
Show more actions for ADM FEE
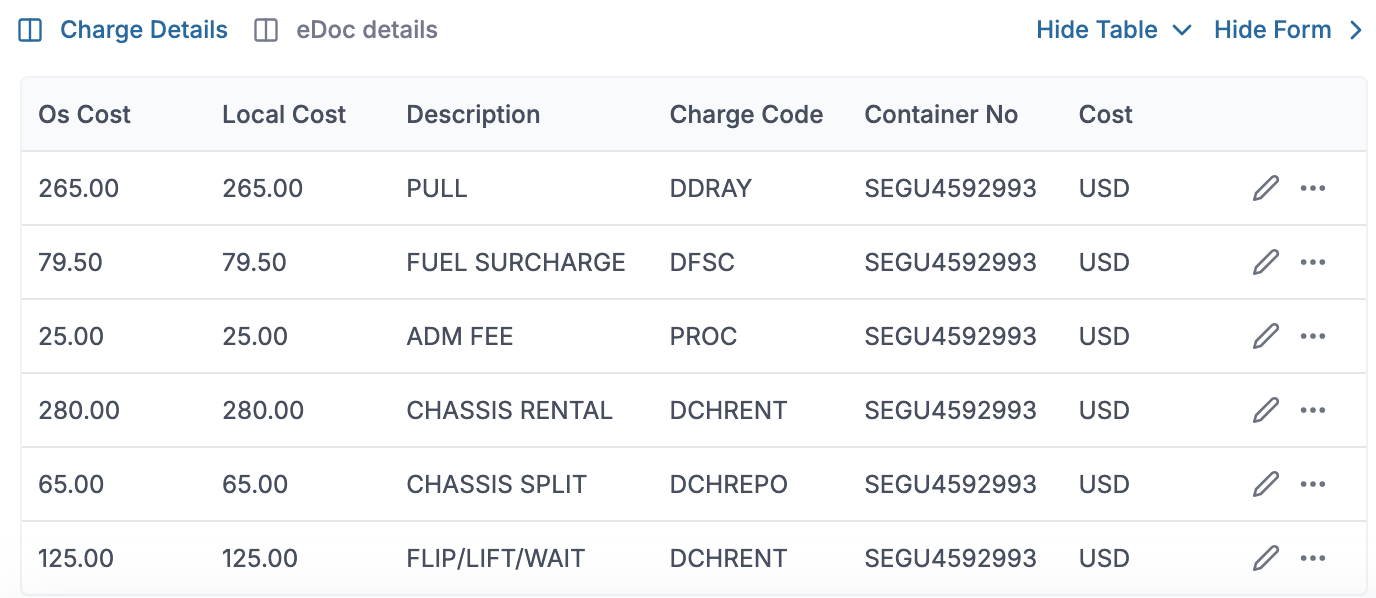tap(1312, 336)
